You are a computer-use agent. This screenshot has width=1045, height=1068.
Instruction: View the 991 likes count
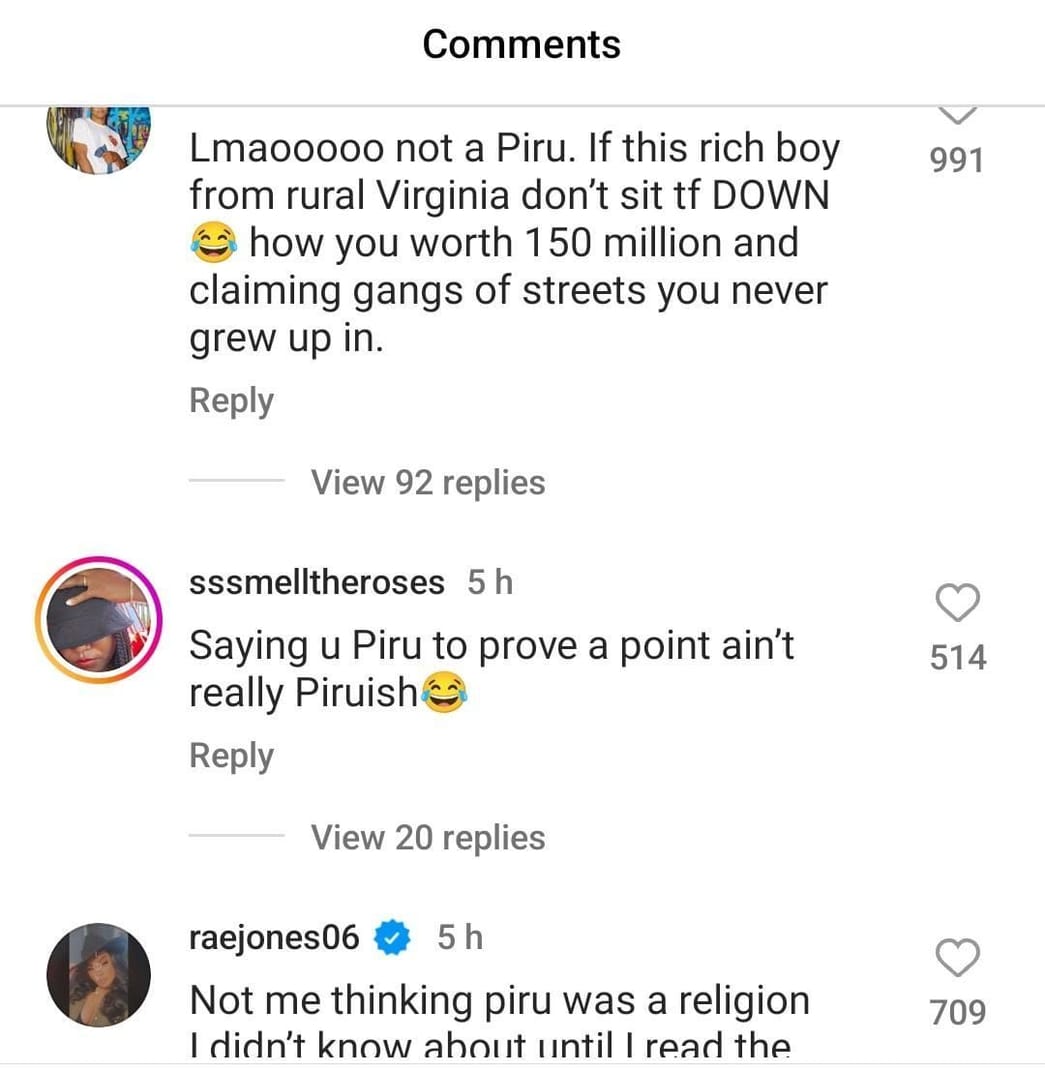pyautogui.click(x=957, y=160)
